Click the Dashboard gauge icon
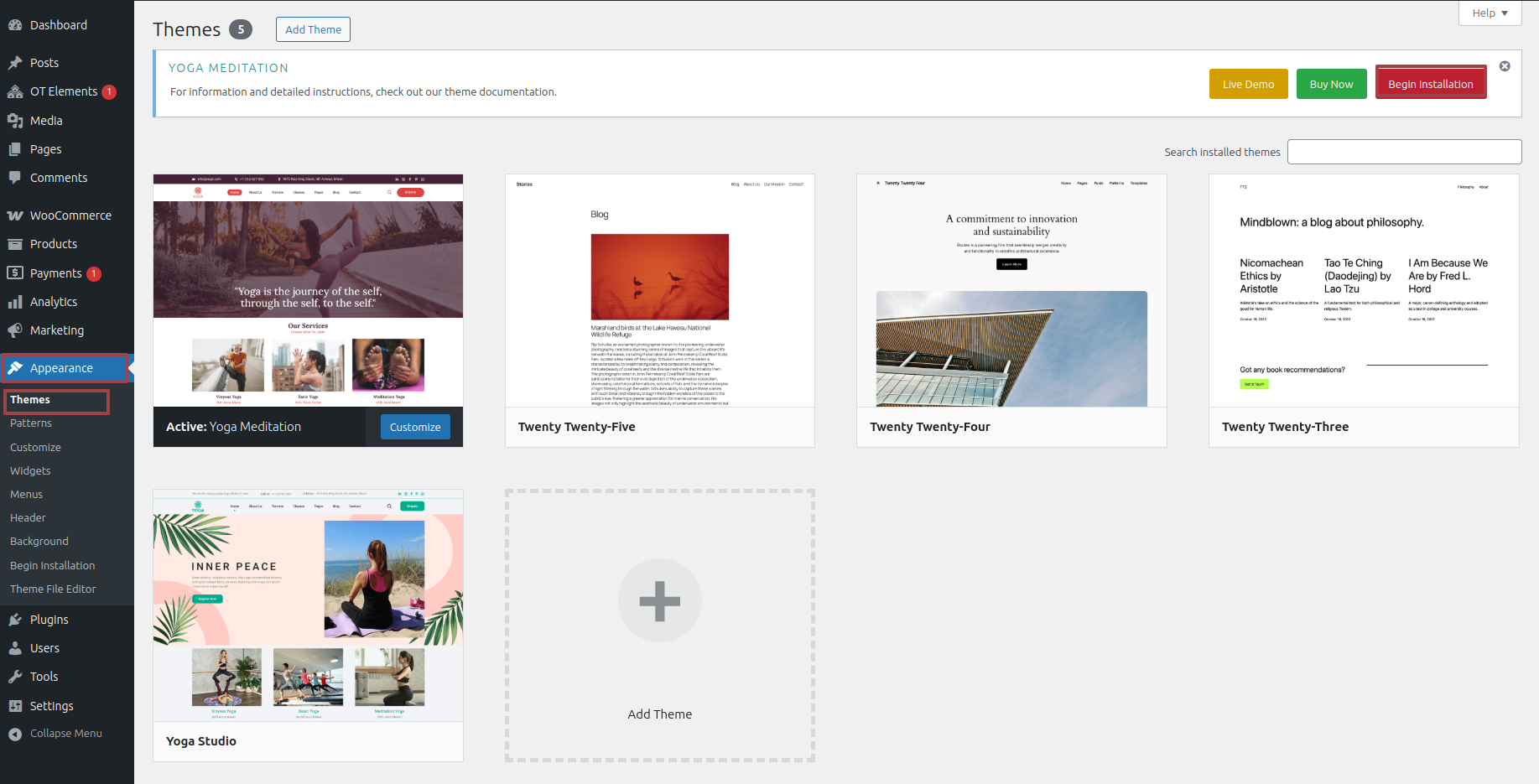 [15, 25]
